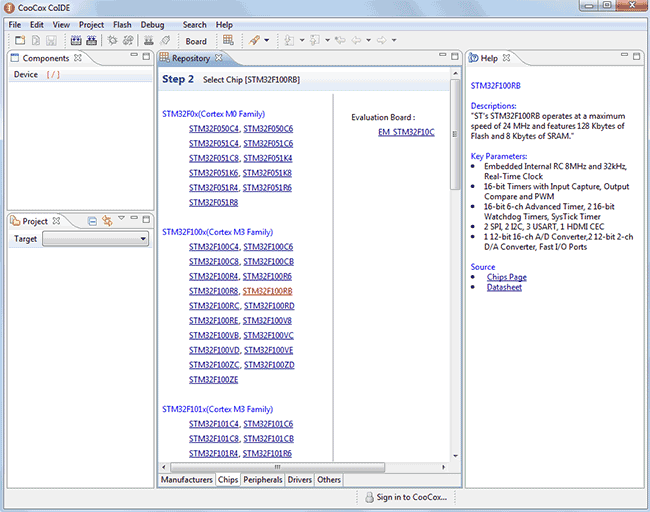Click the Repository scroll down arrow
The width and height of the screenshot is (650, 512).
pos(455,456)
